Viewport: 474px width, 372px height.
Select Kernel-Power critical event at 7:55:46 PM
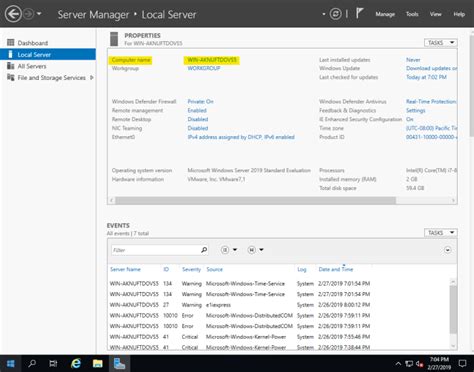[279, 337]
